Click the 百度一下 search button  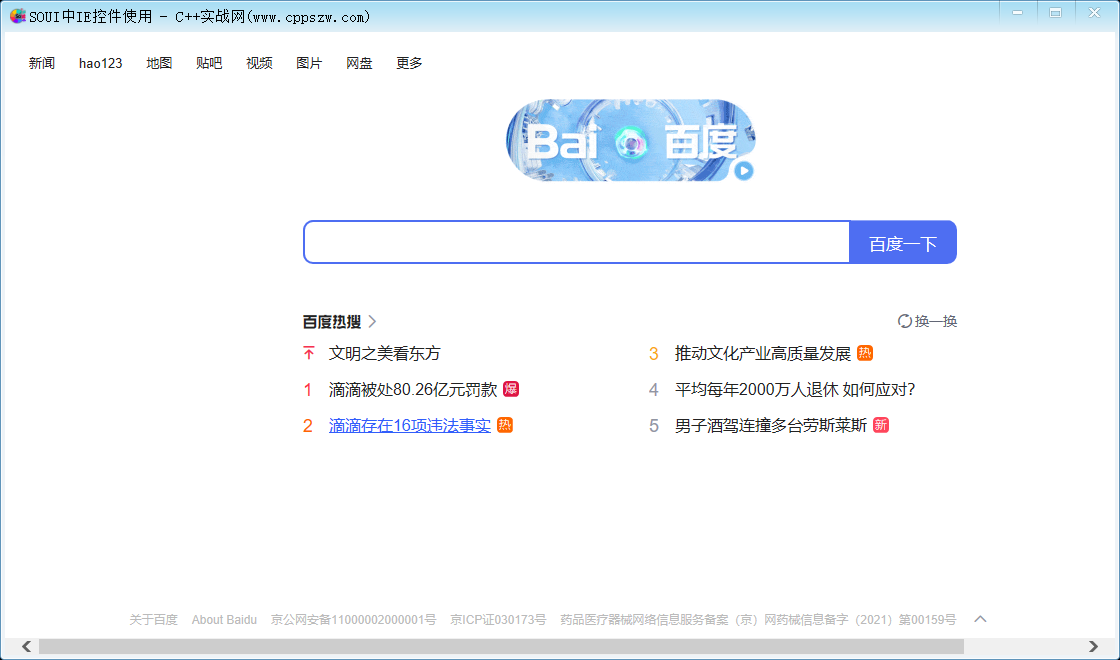coord(903,242)
